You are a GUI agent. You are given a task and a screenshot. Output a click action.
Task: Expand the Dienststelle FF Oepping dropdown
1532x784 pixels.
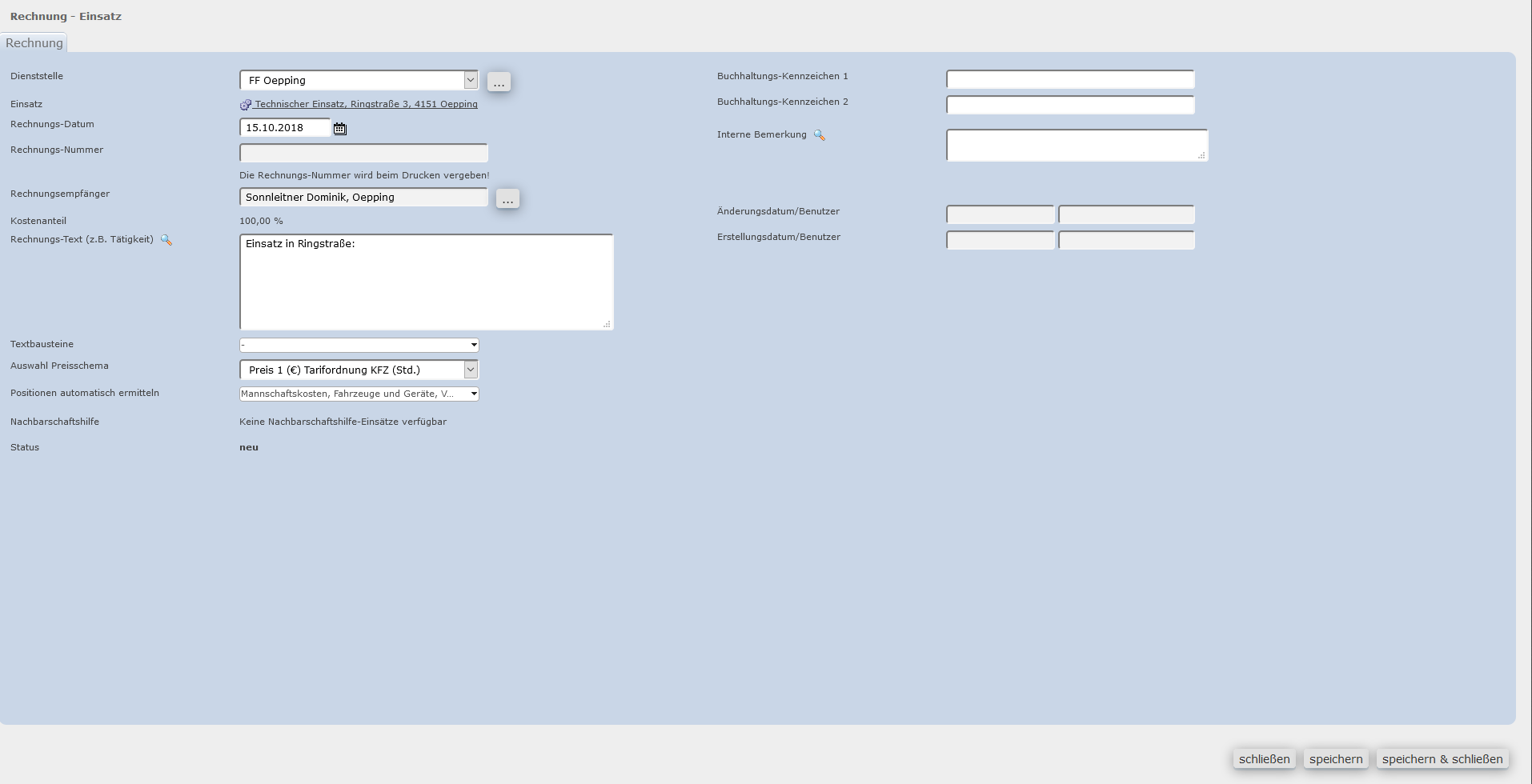point(471,80)
